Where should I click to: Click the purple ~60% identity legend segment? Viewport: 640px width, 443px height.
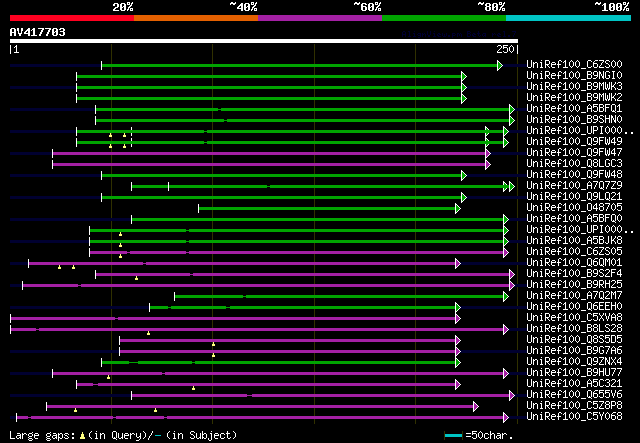[319, 17]
